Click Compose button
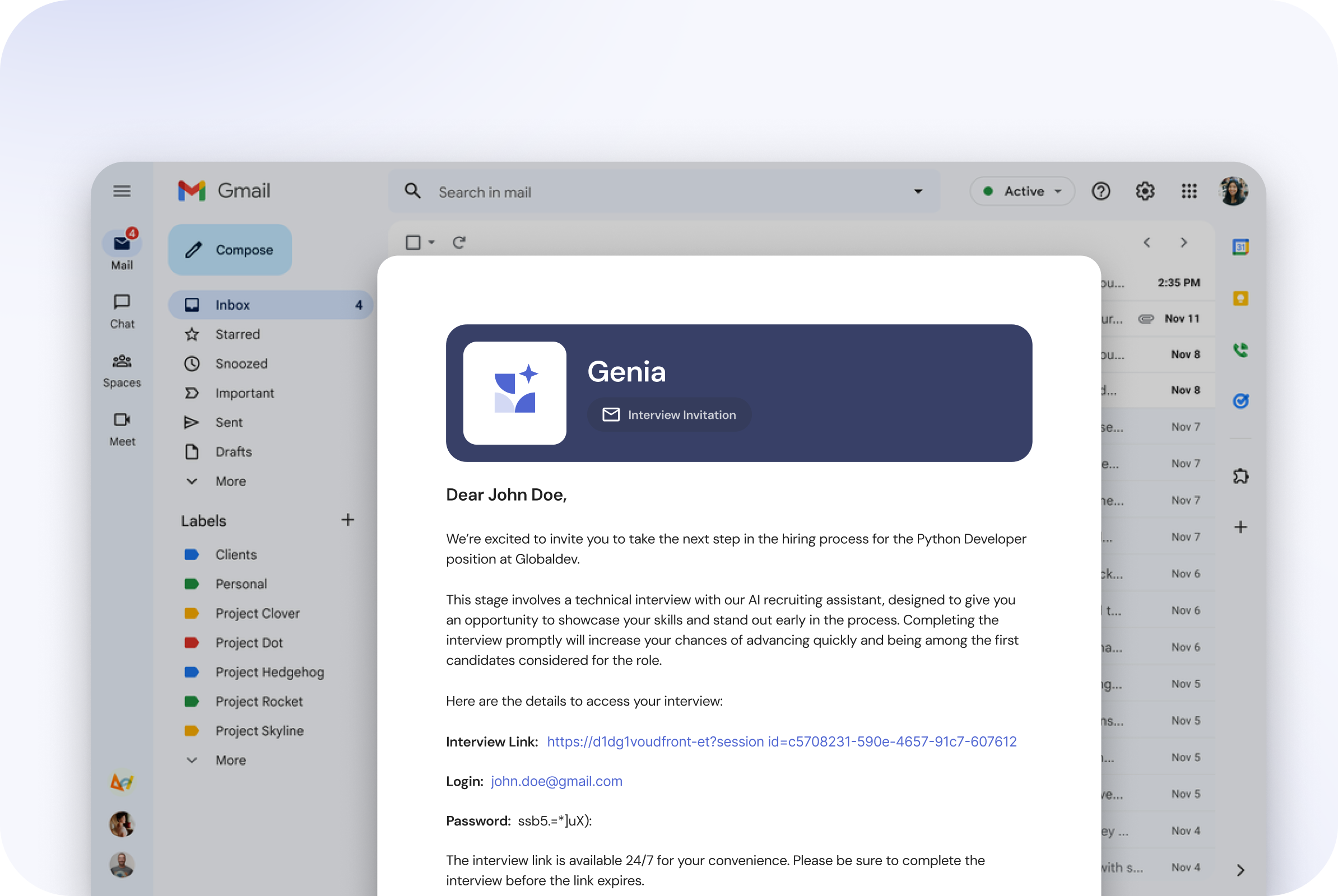The width and height of the screenshot is (1338, 896). pos(230,250)
